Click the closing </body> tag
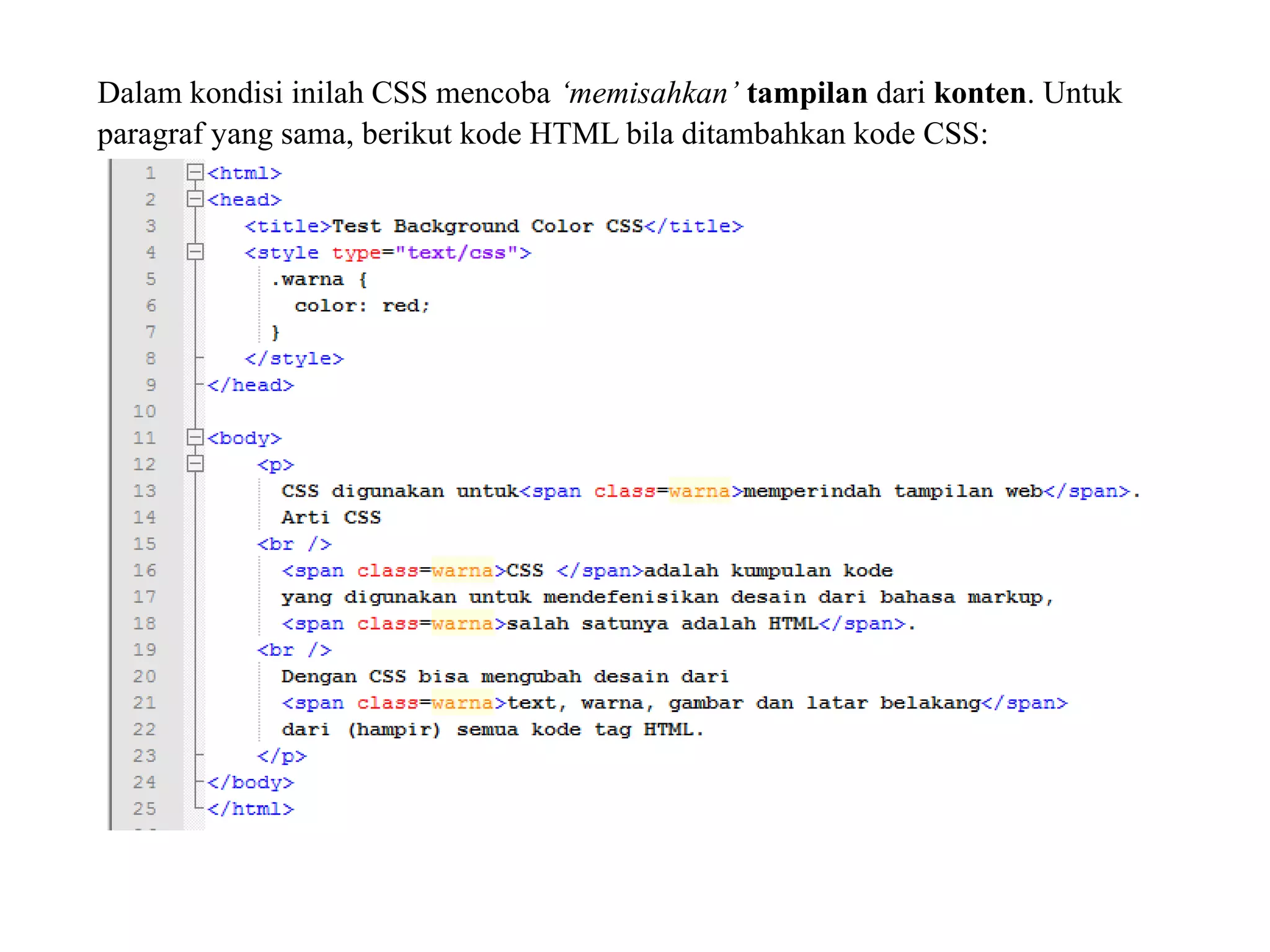Image resolution: width=1270 pixels, height=952 pixels. (x=251, y=783)
